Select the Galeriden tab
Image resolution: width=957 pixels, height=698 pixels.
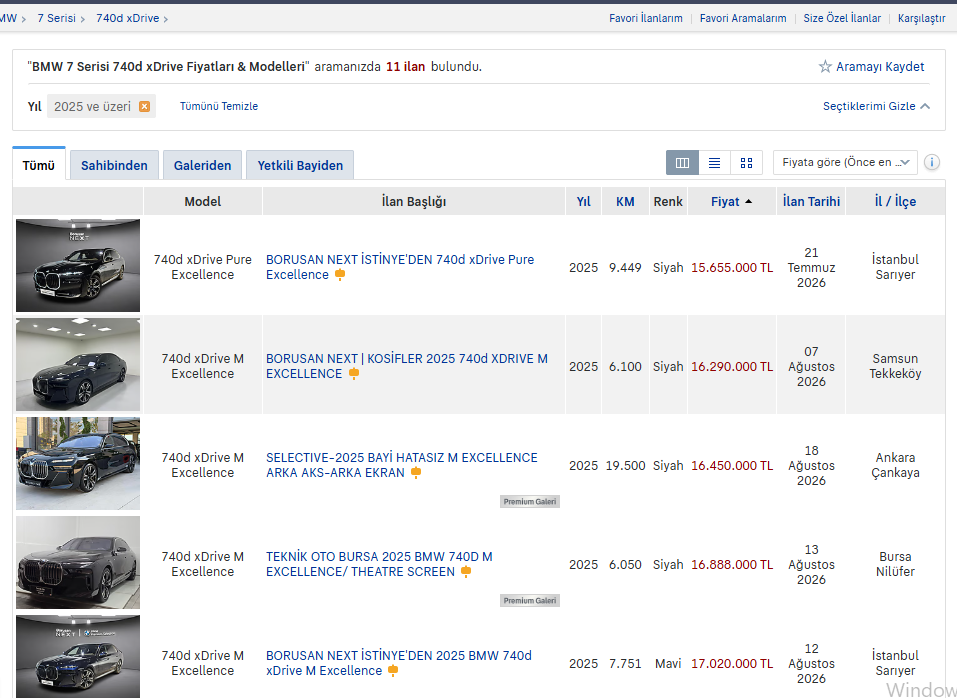(202, 165)
